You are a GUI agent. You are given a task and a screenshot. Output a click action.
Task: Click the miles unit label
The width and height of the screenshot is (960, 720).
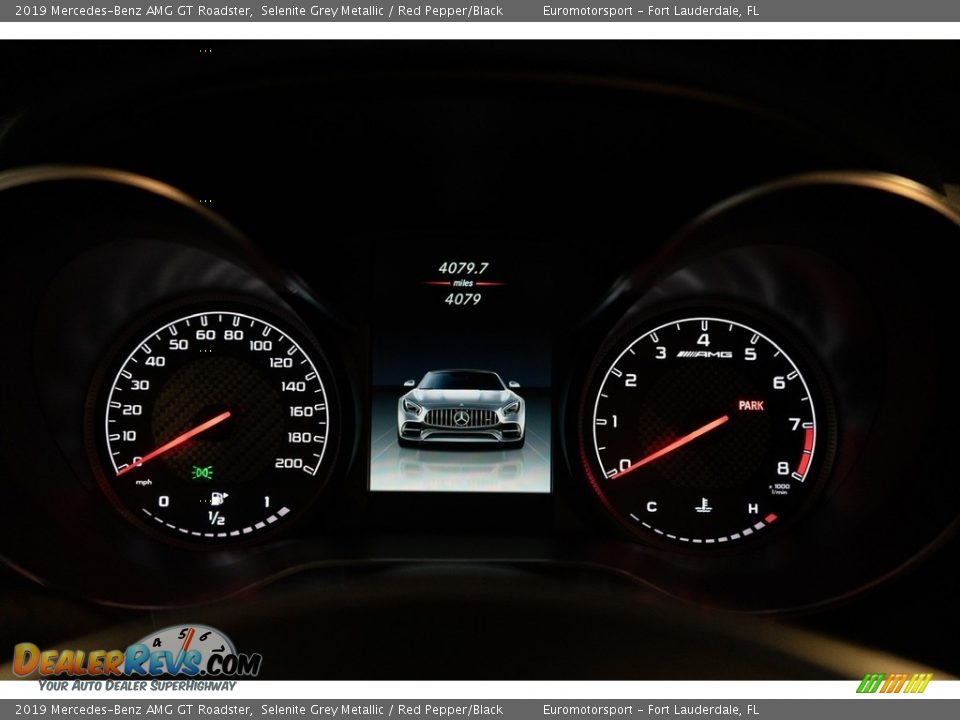click(463, 283)
